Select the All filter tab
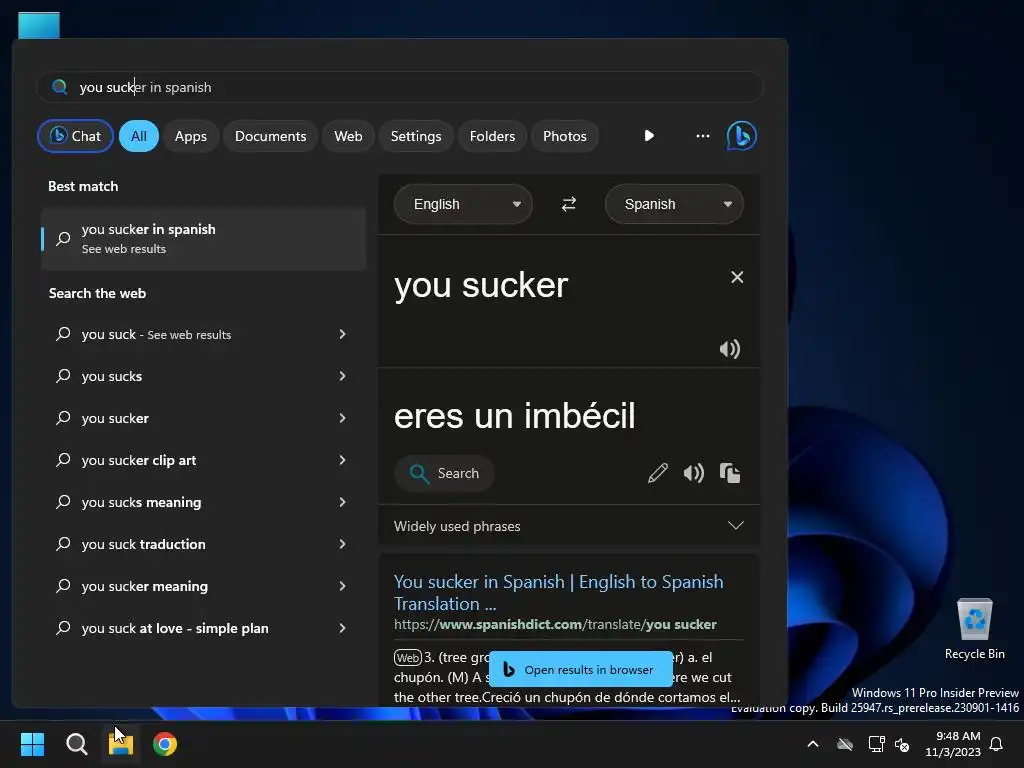The width and height of the screenshot is (1024, 768). click(x=138, y=136)
